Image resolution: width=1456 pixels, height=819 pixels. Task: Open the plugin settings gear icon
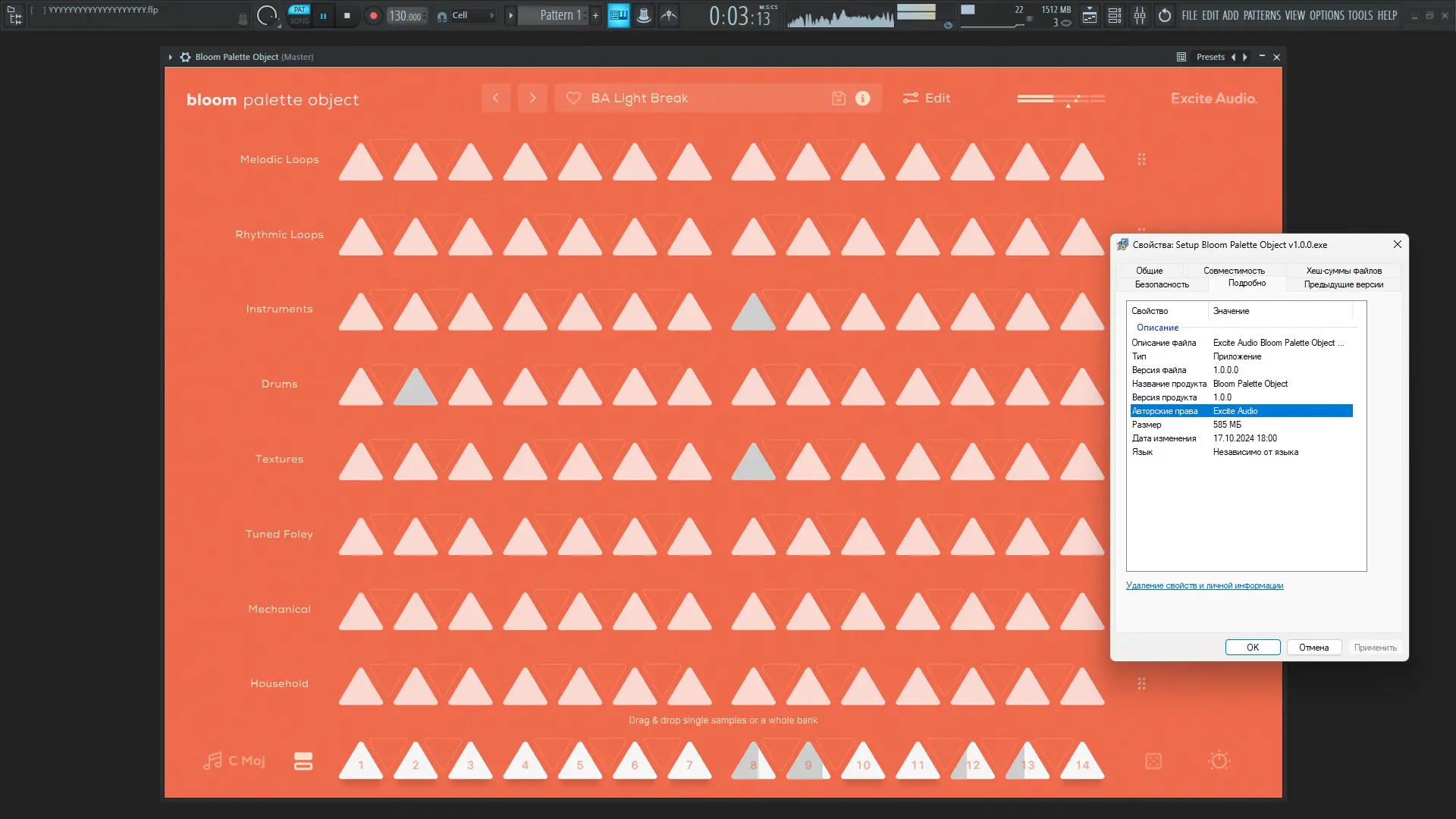pos(185,57)
